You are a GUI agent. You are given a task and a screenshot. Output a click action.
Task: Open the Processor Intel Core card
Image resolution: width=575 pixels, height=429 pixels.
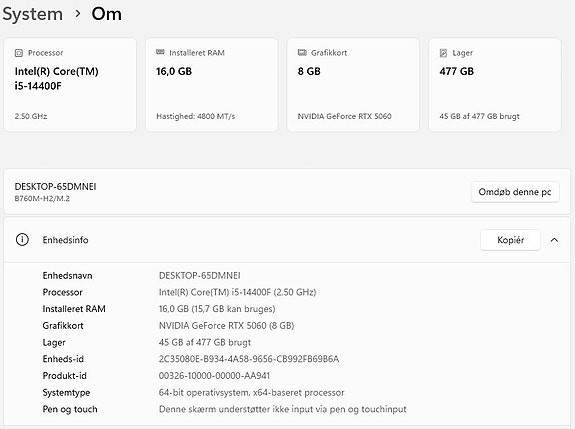[70, 85]
